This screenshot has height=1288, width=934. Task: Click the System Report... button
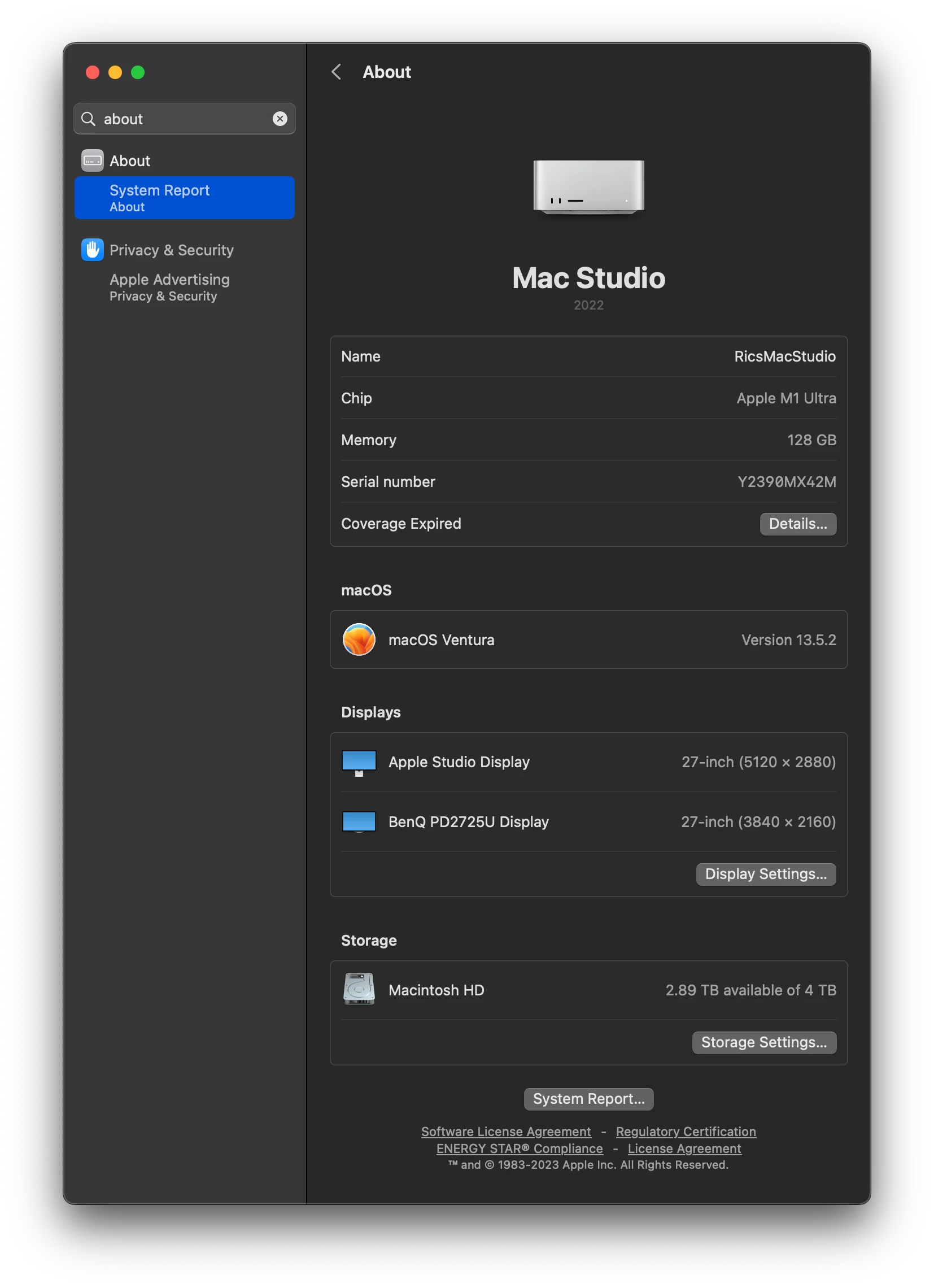coord(589,1099)
